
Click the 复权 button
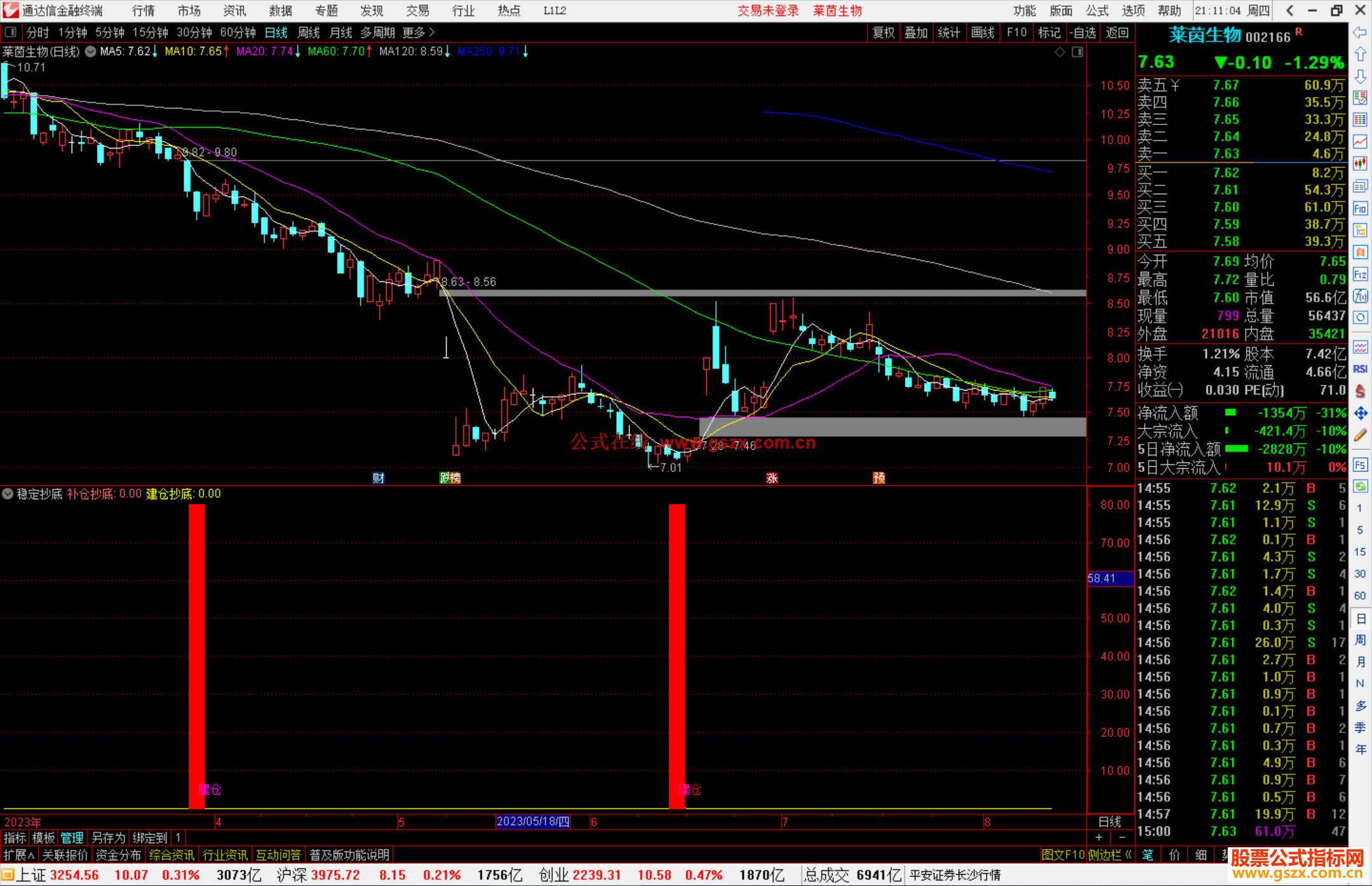click(883, 32)
